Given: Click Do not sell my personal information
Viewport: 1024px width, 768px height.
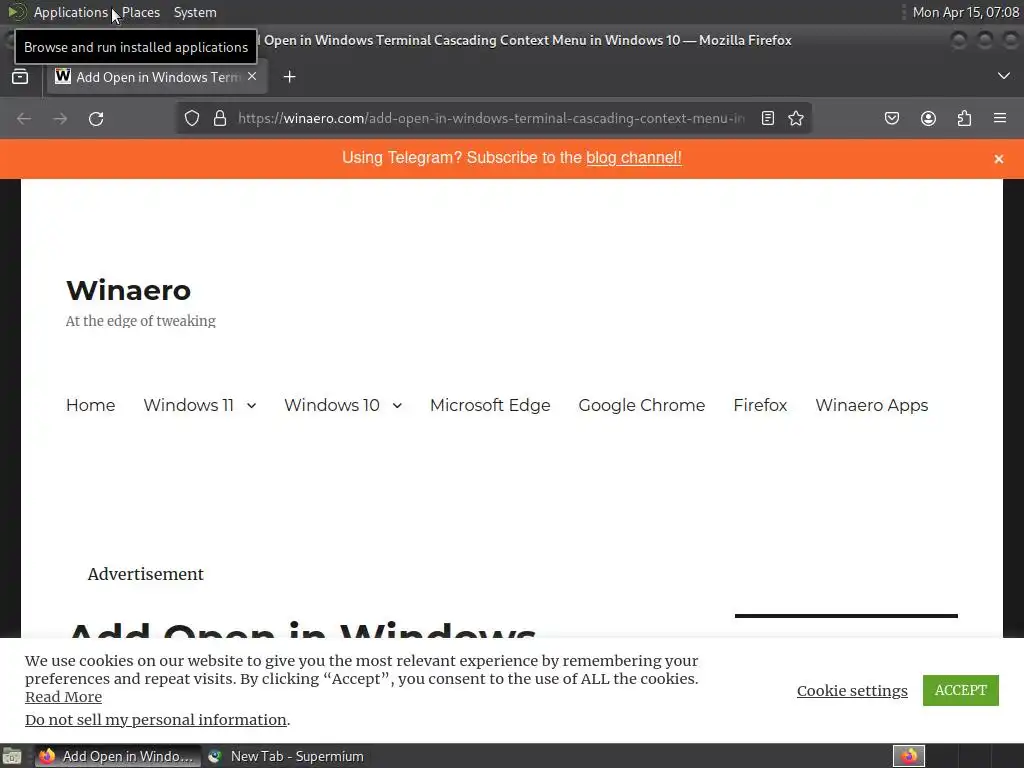Looking at the screenshot, I should tap(155, 719).
